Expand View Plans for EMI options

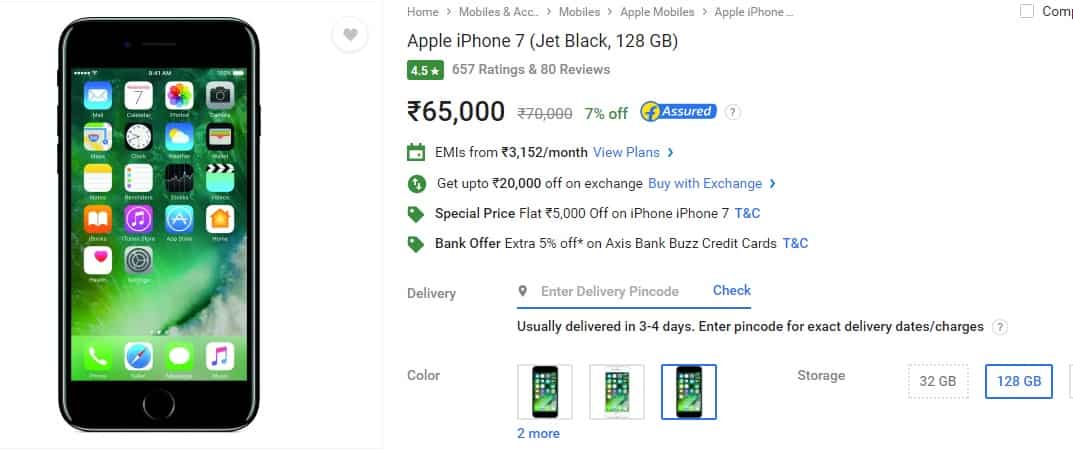(634, 152)
